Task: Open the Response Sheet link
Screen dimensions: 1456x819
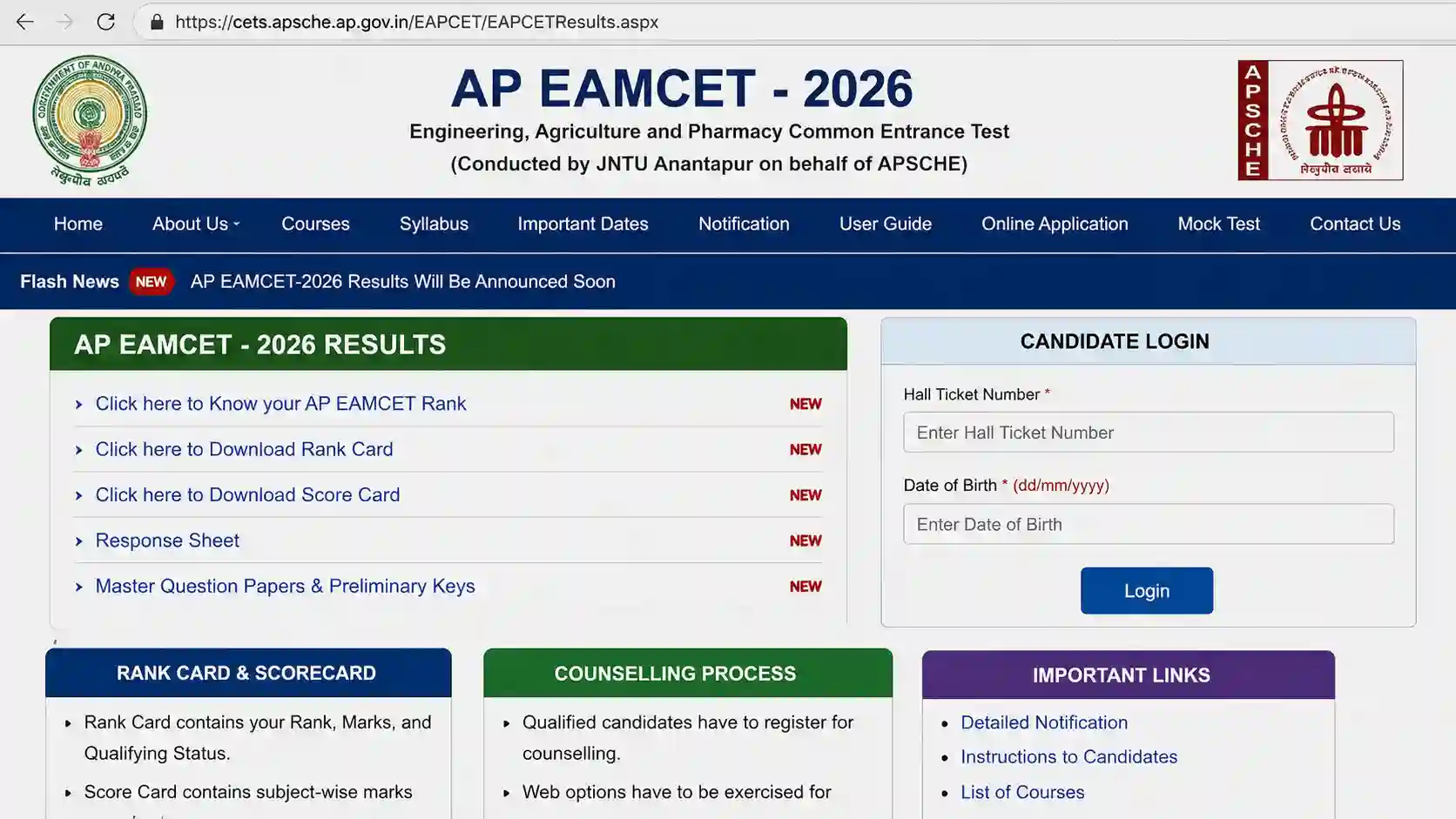Action: click(x=167, y=540)
